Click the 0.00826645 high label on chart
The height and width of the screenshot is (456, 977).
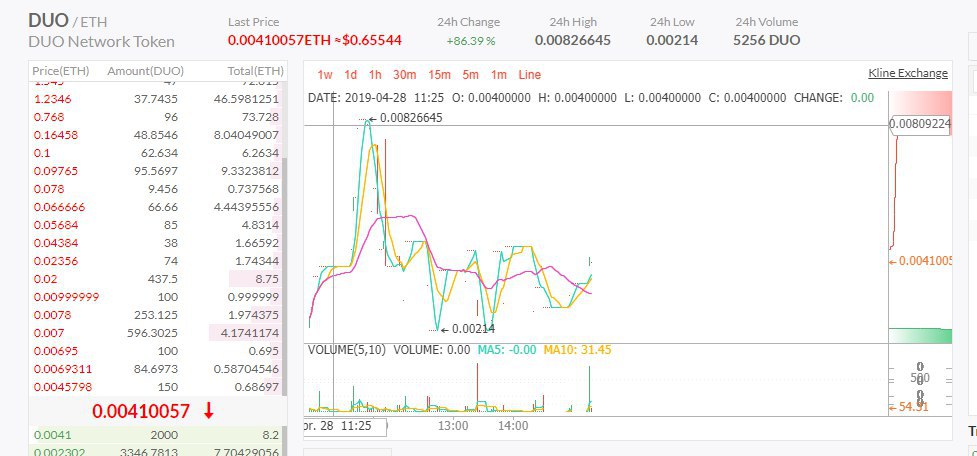pos(411,118)
